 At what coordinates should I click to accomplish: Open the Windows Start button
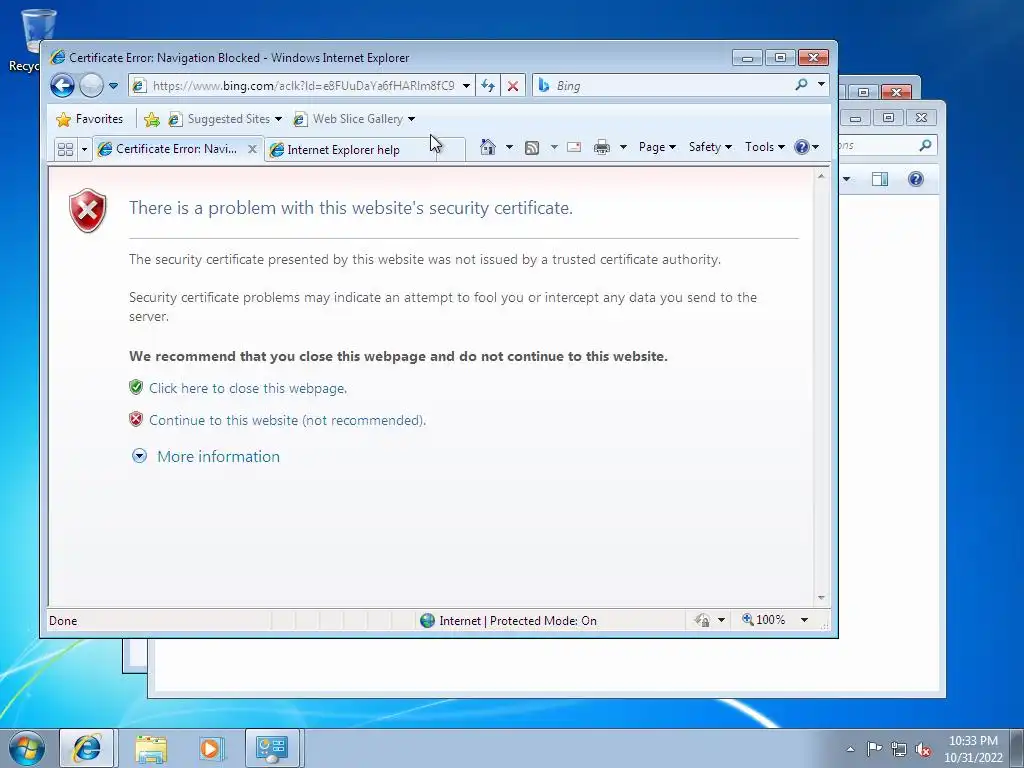(27, 748)
